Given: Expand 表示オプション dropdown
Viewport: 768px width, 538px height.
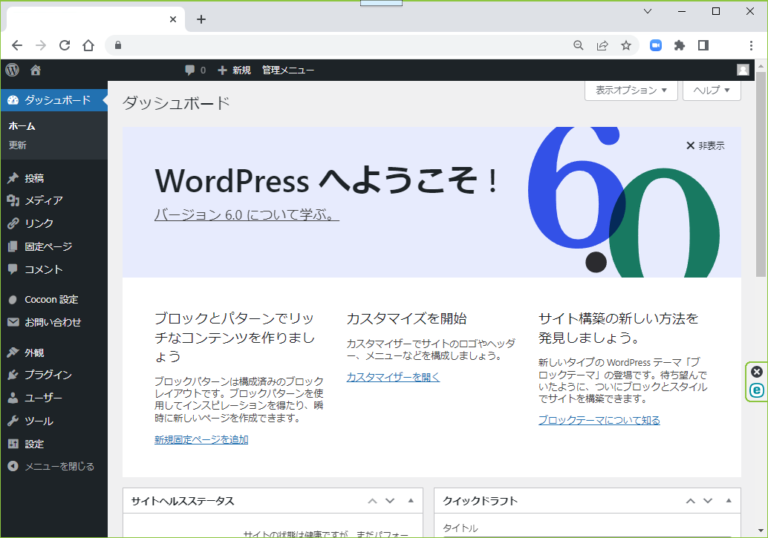Looking at the screenshot, I should click(x=631, y=90).
